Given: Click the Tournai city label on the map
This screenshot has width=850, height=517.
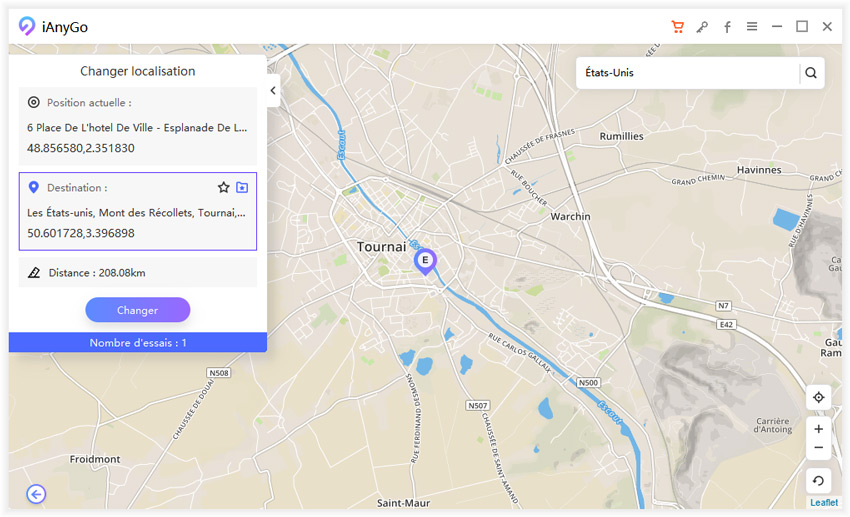Looking at the screenshot, I should [x=382, y=247].
